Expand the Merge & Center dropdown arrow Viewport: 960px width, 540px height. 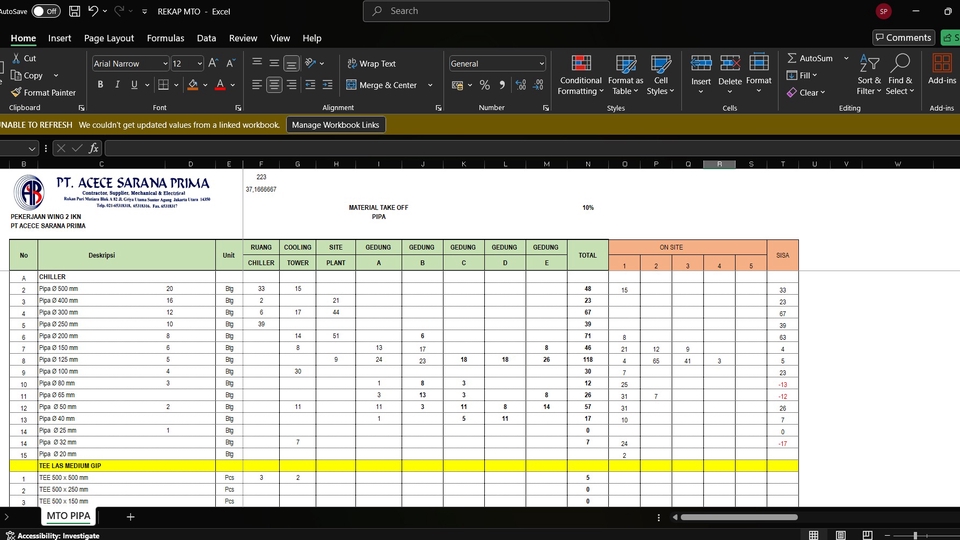click(x=430, y=85)
